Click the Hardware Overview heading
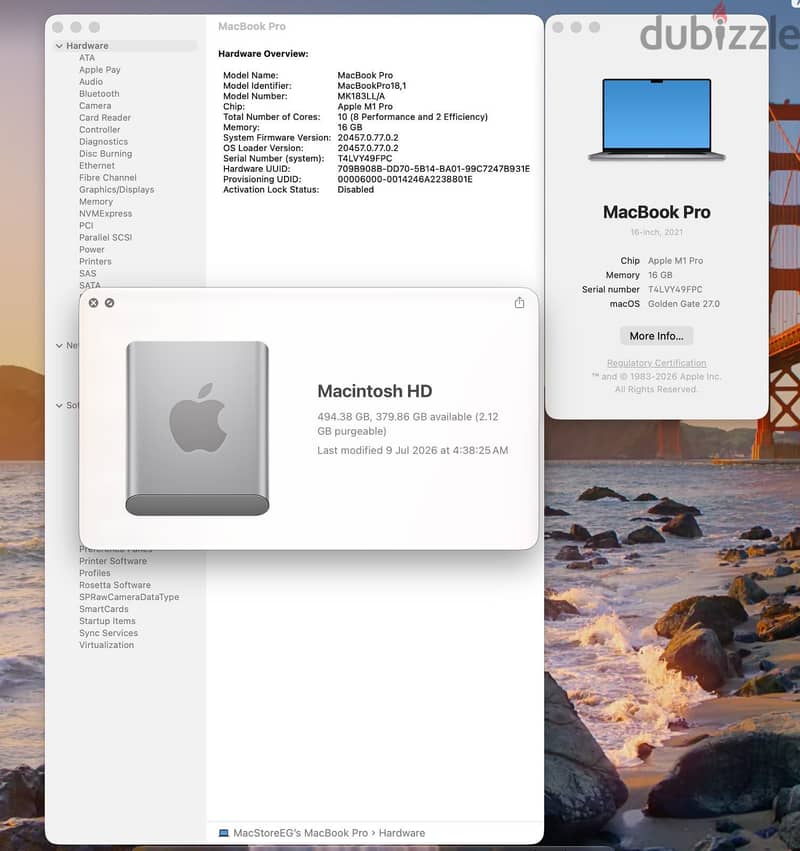 click(263, 54)
